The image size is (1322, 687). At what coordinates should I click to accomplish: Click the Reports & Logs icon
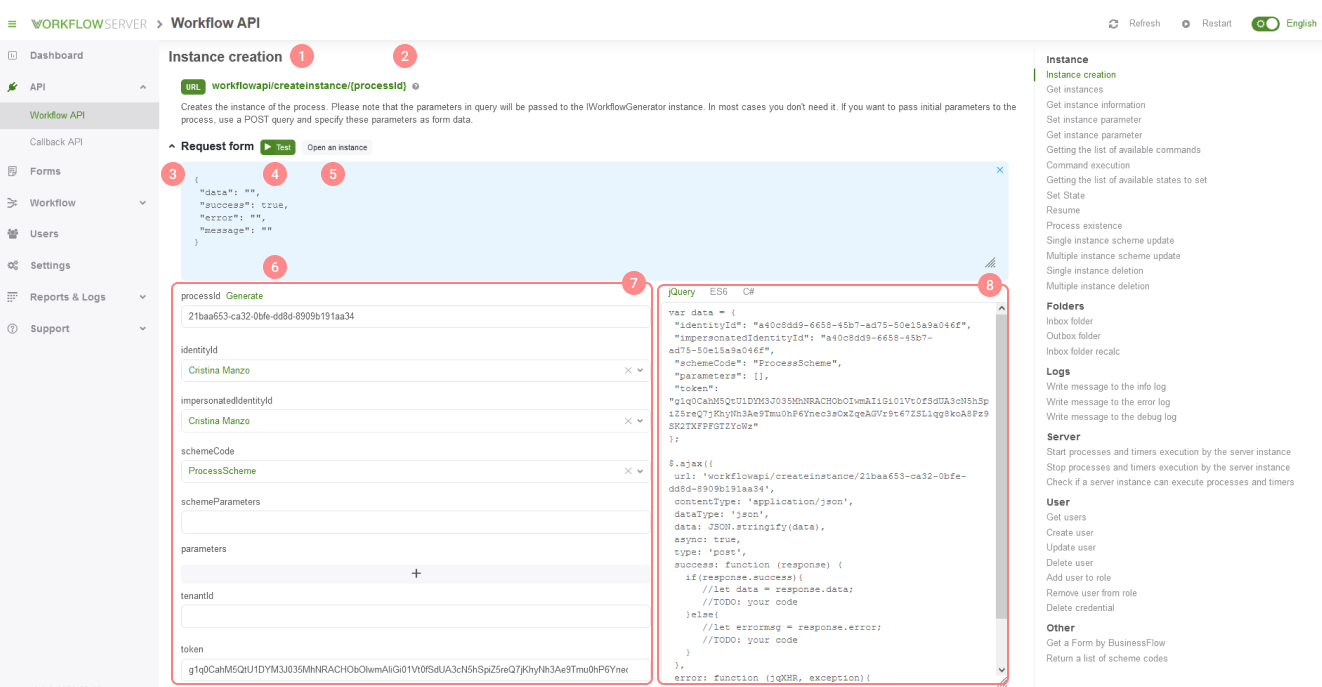click(x=12, y=297)
